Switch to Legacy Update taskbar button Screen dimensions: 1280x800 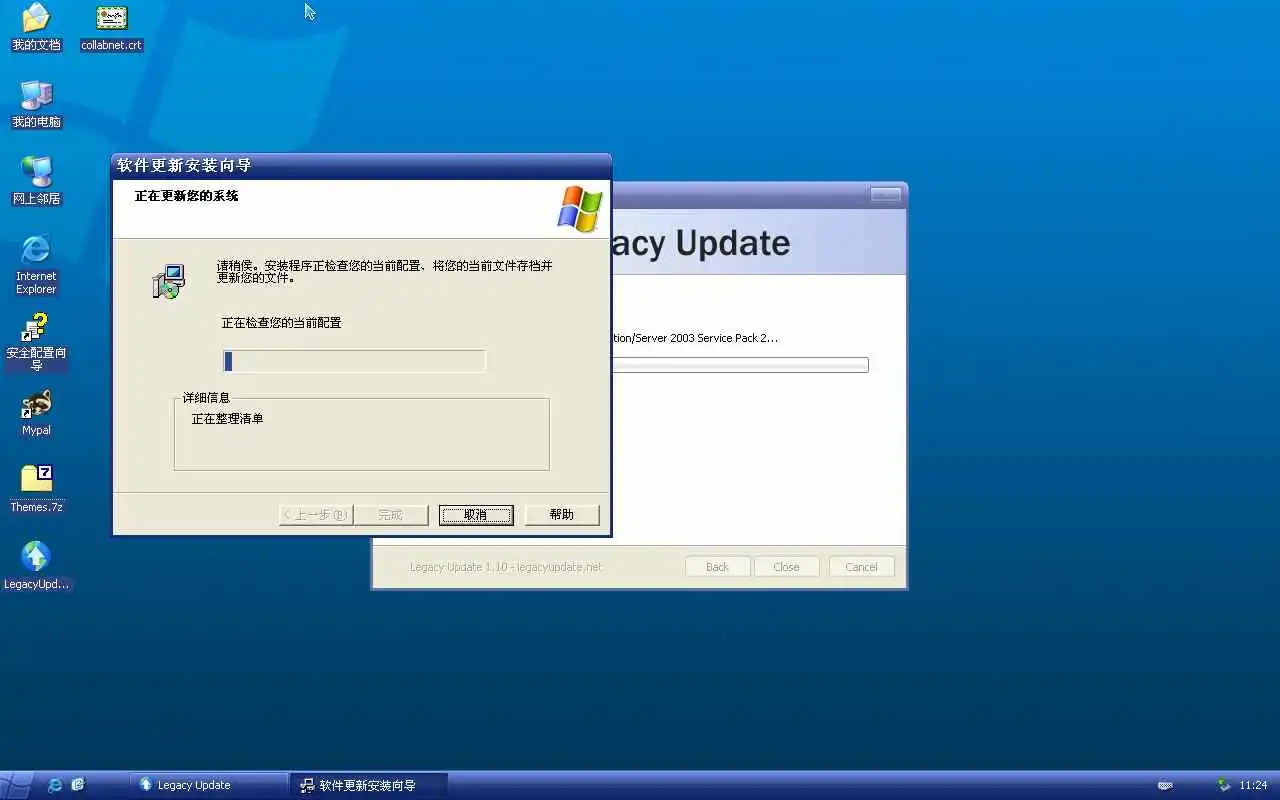click(209, 785)
